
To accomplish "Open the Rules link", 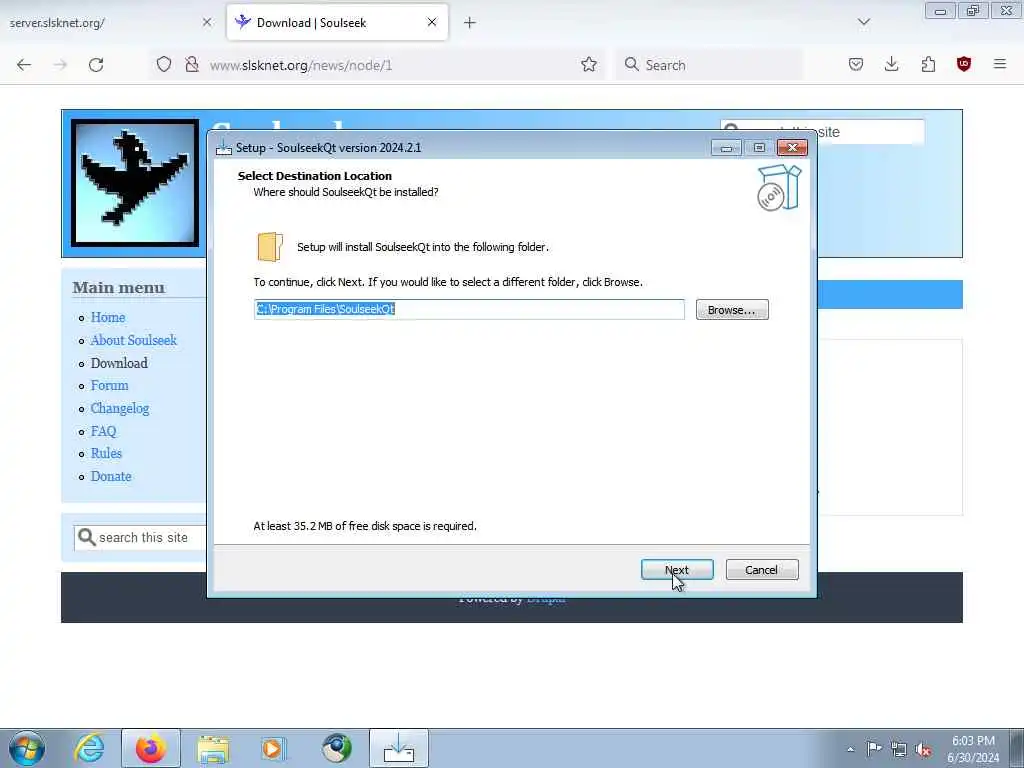I will pyautogui.click(x=106, y=453).
